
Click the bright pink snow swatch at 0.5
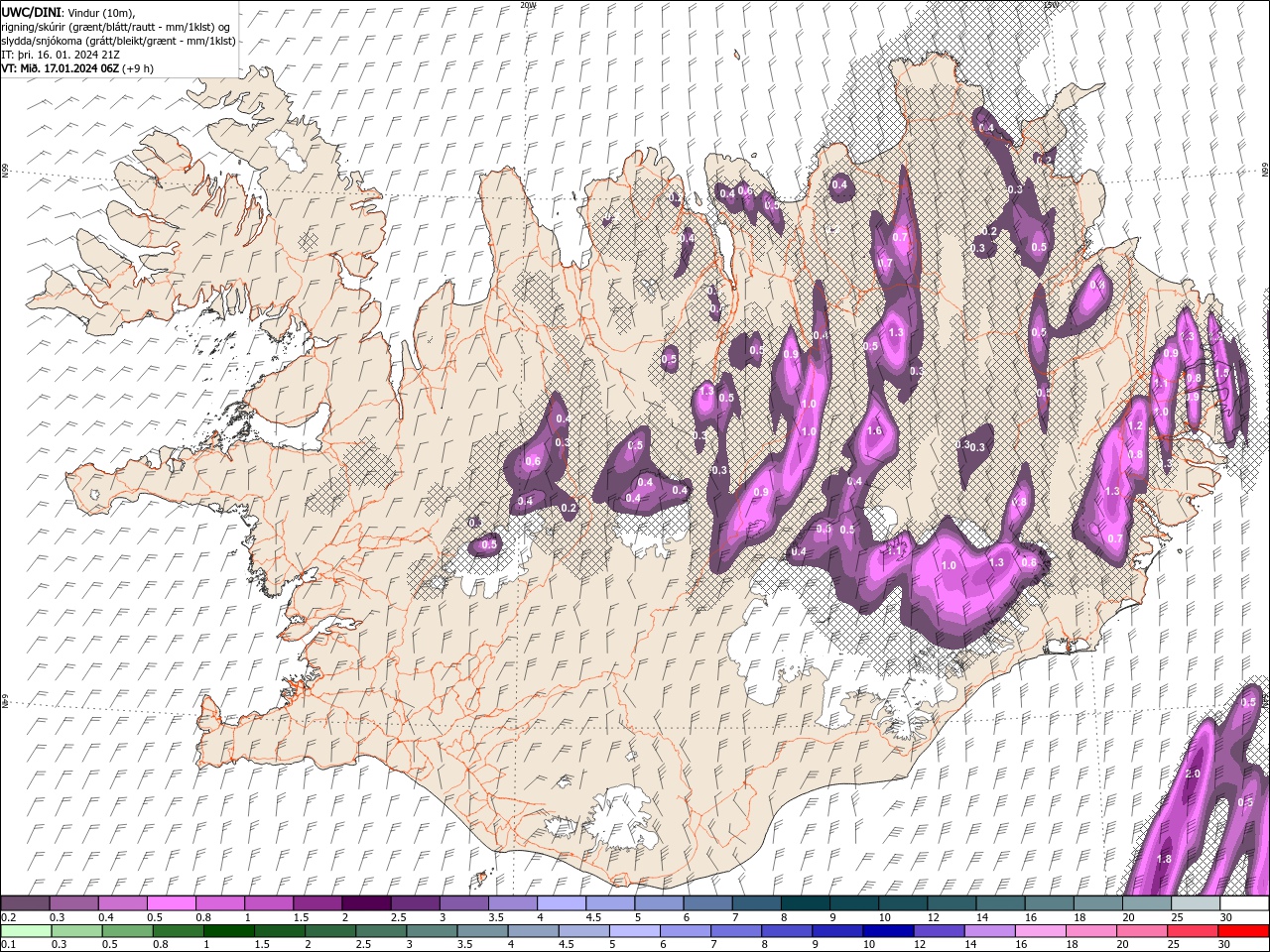(x=171, y=903)
